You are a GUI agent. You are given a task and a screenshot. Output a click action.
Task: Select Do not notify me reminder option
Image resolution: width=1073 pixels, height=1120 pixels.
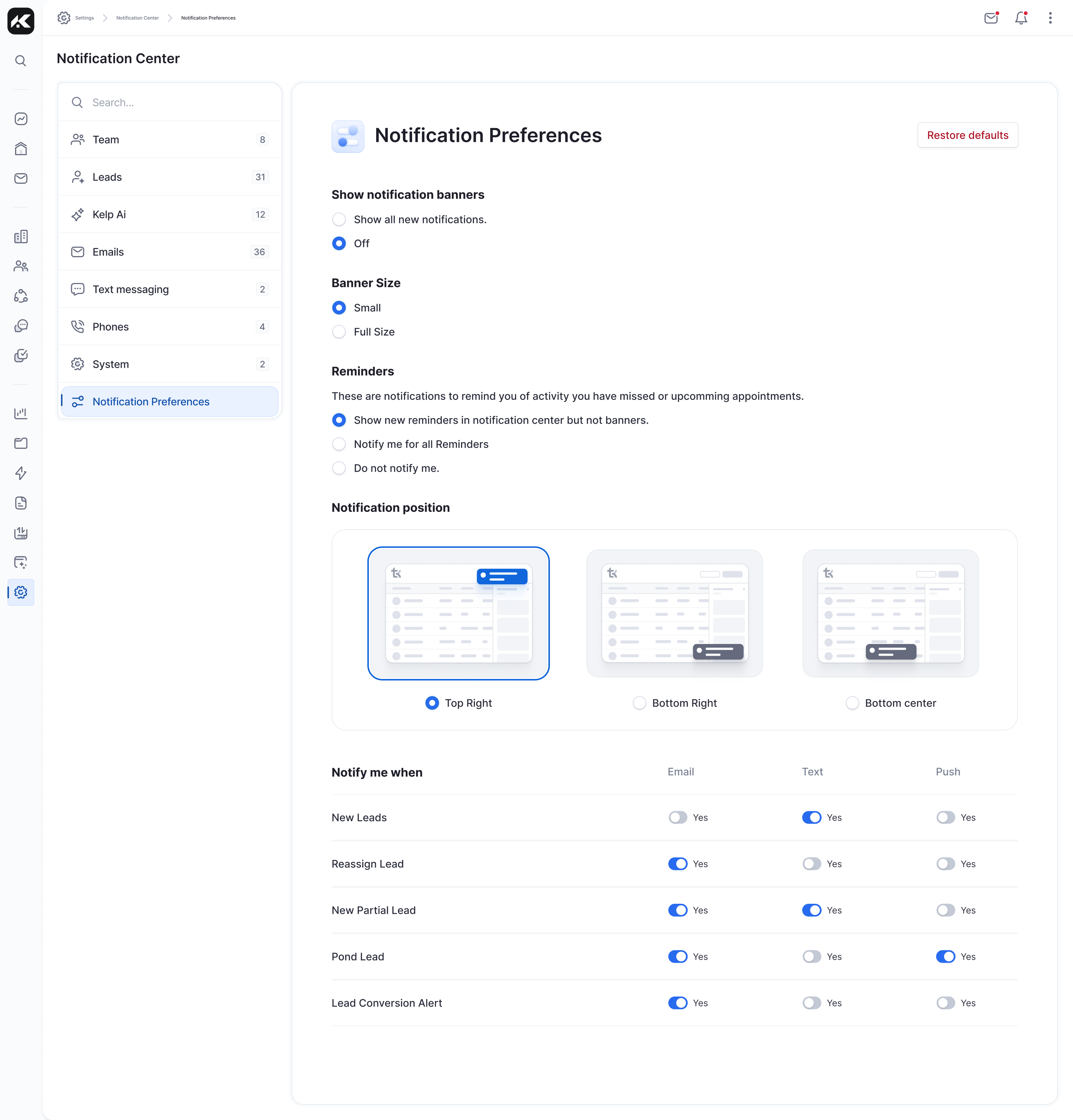tap(339, 469)
